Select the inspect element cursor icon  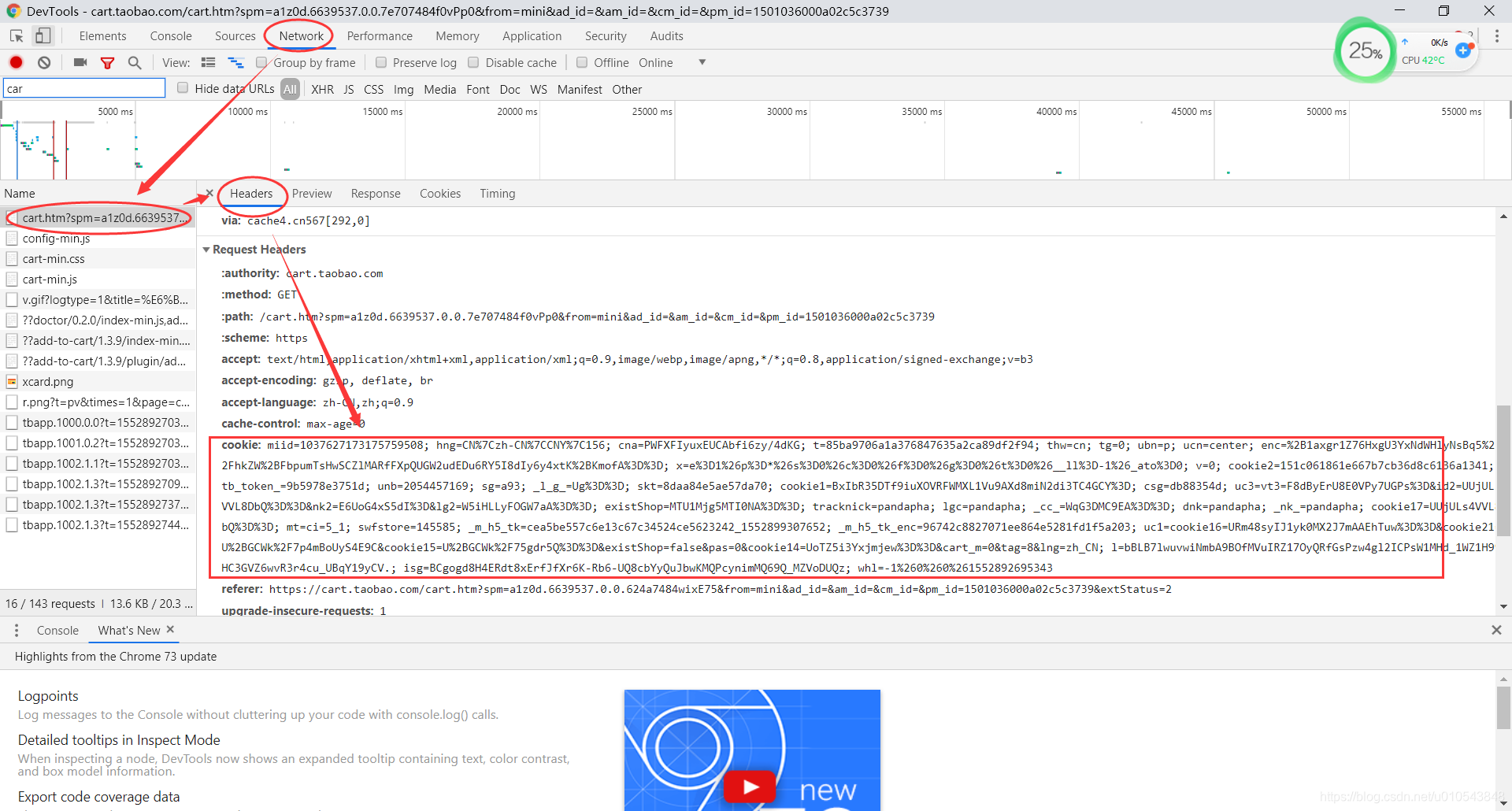17,36
